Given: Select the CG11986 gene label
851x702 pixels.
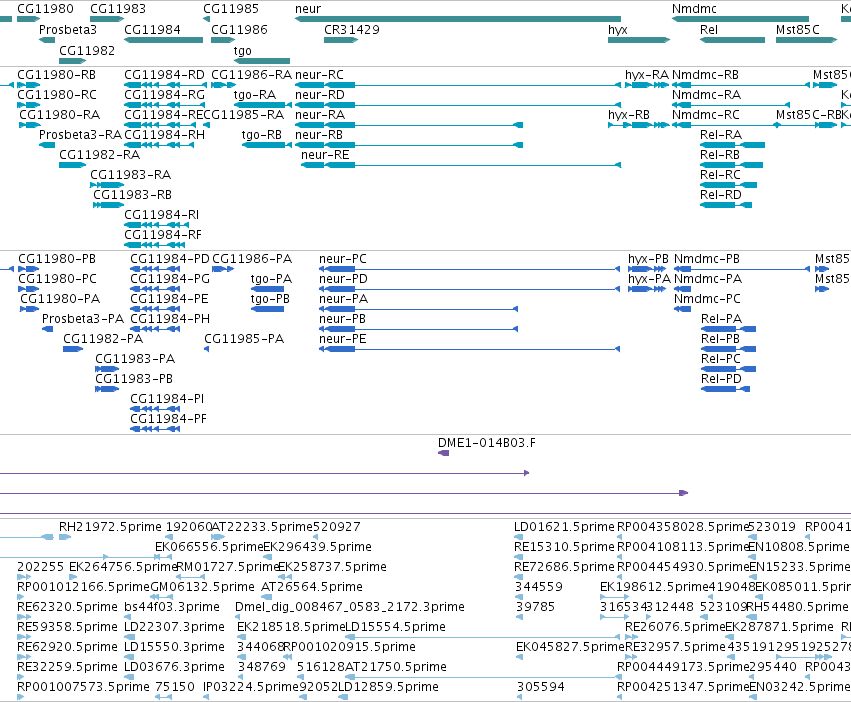Looking at the screenshot, I should click(239, 29).
